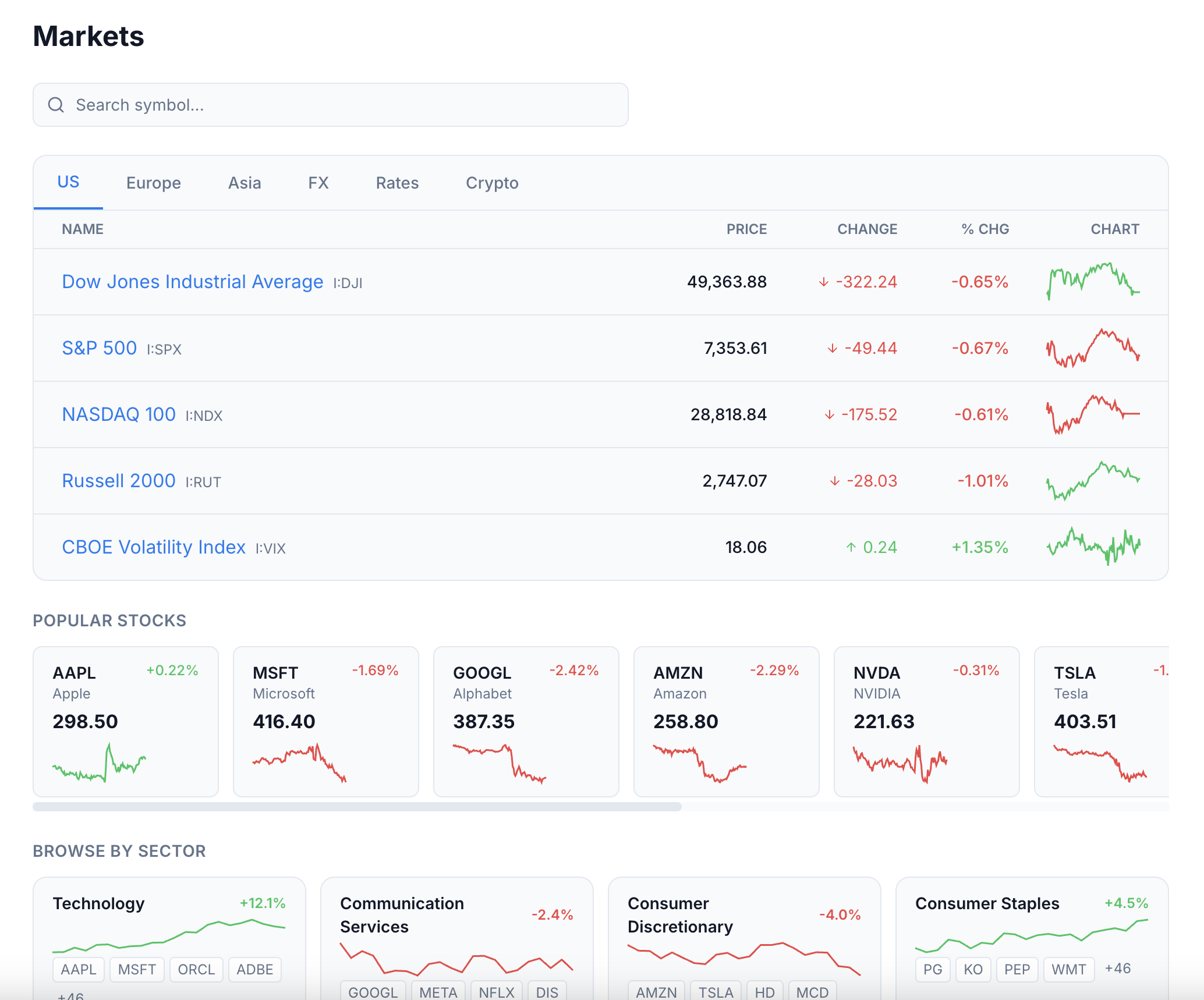Click the KO ticker chip

(973, 970)
